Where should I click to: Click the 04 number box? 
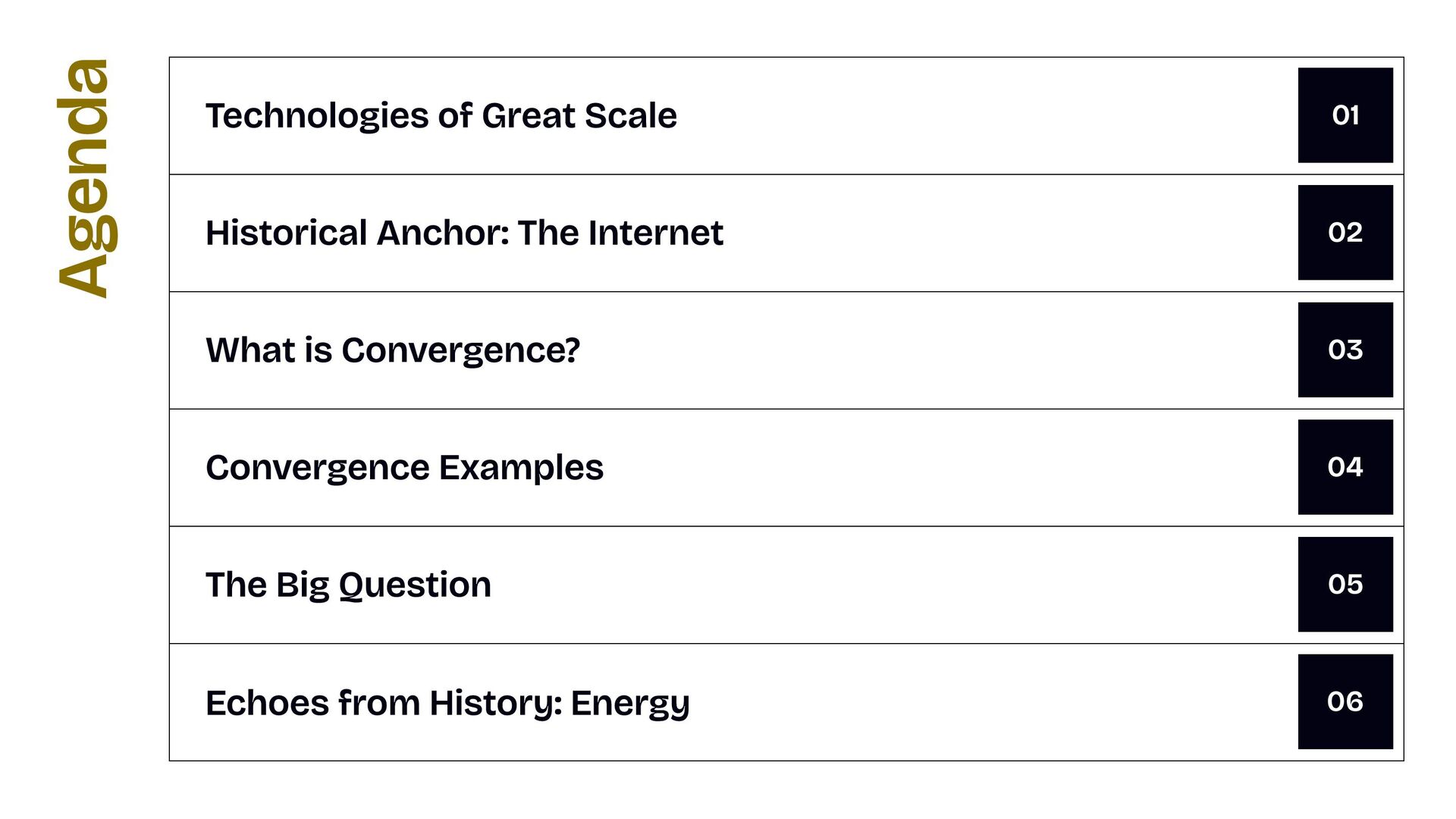pos(1345,467)
